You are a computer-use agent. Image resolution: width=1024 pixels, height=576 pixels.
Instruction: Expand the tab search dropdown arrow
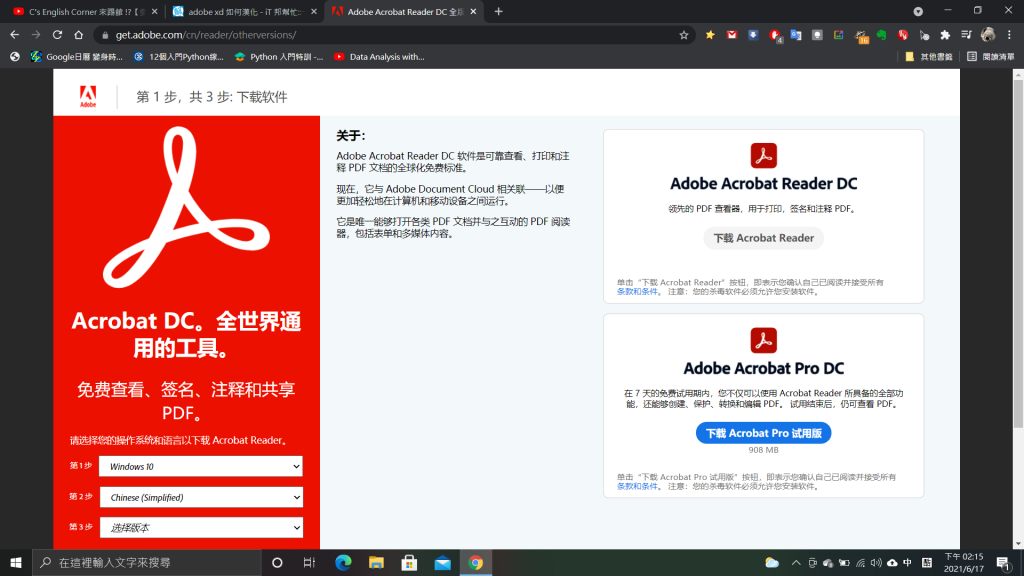(918, 12)
